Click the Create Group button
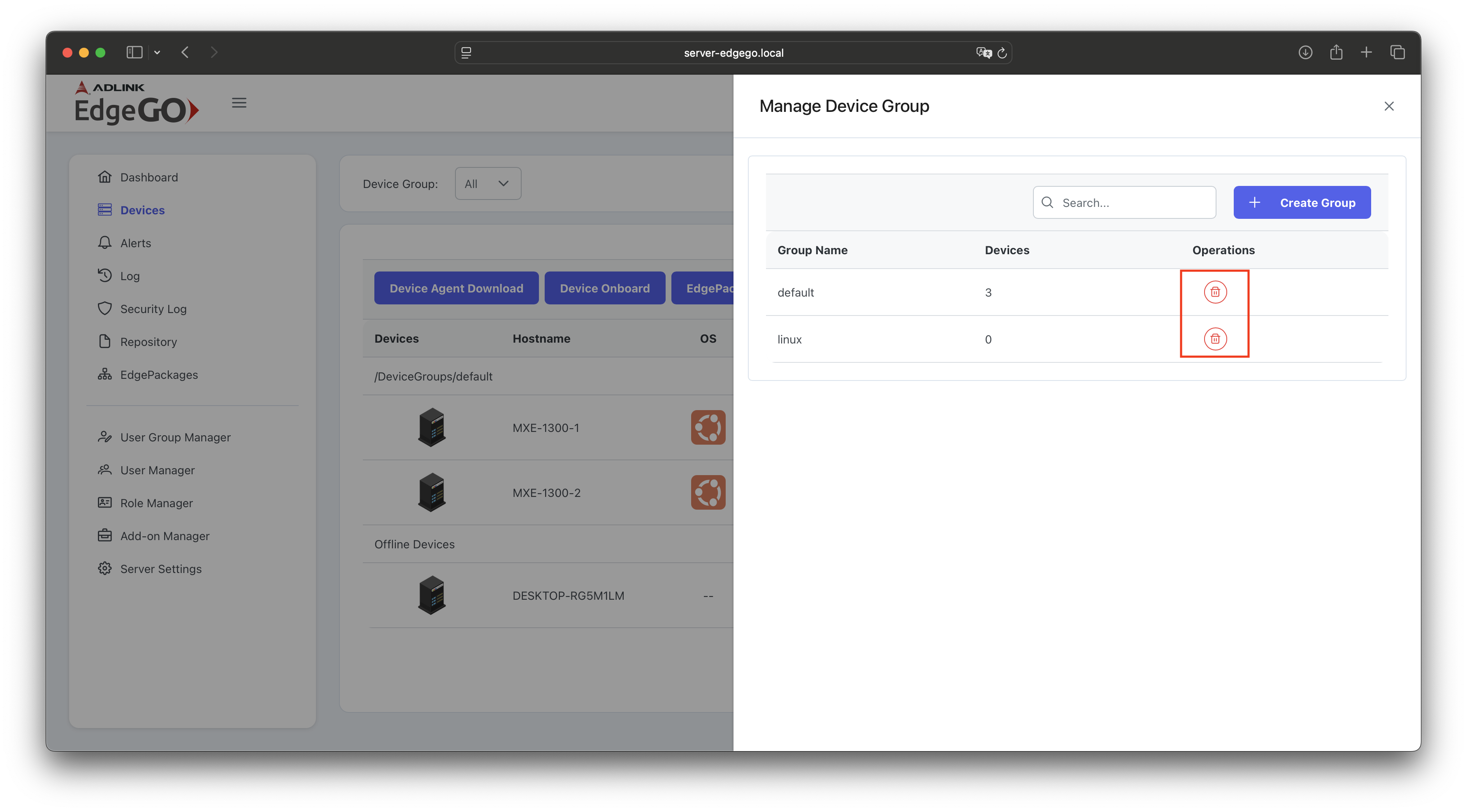Screen dimensions: 1467x812 click(x=1302, y=203)
